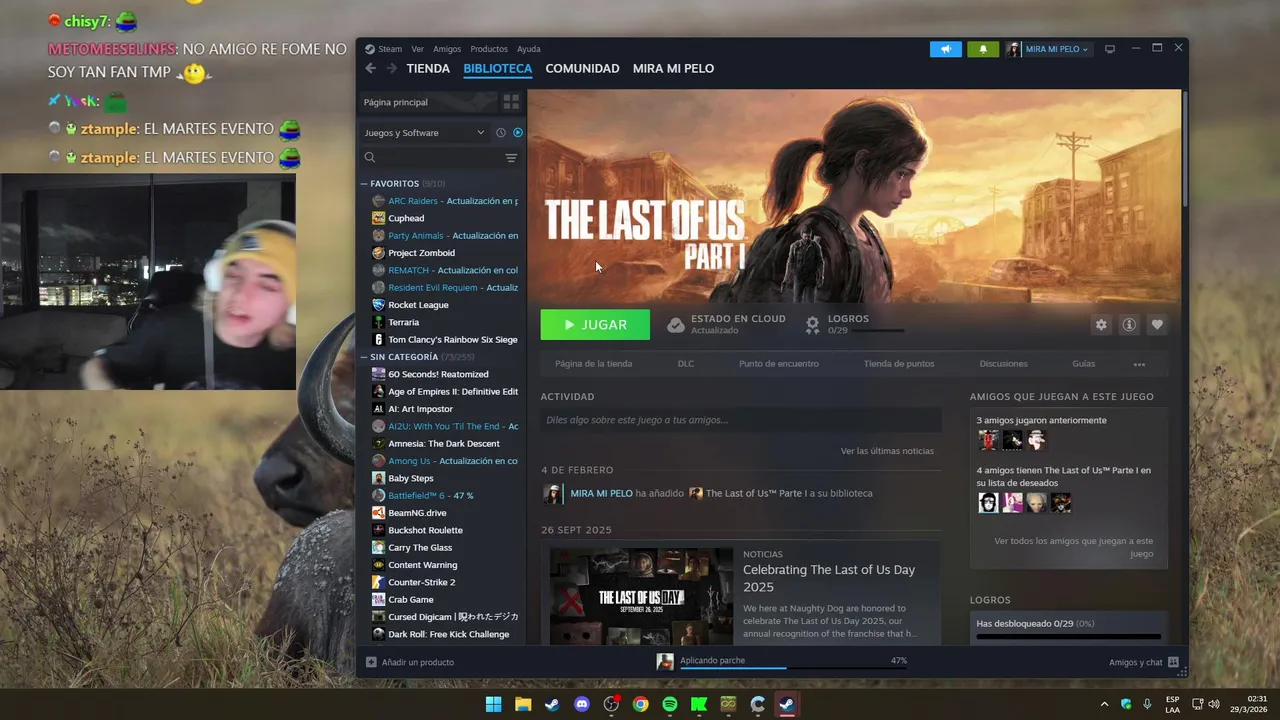Open Punto de encuentro link

coord(779,364)
